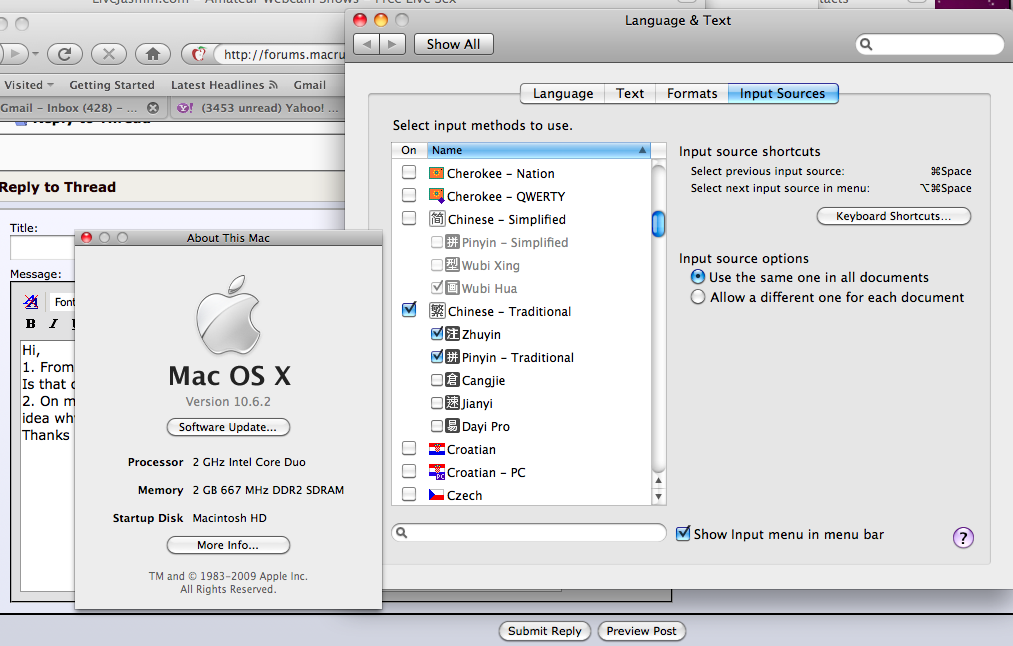Enable the Cherokee - Nation checkbox
1013x646 pixels.
(x=409, y=172)
